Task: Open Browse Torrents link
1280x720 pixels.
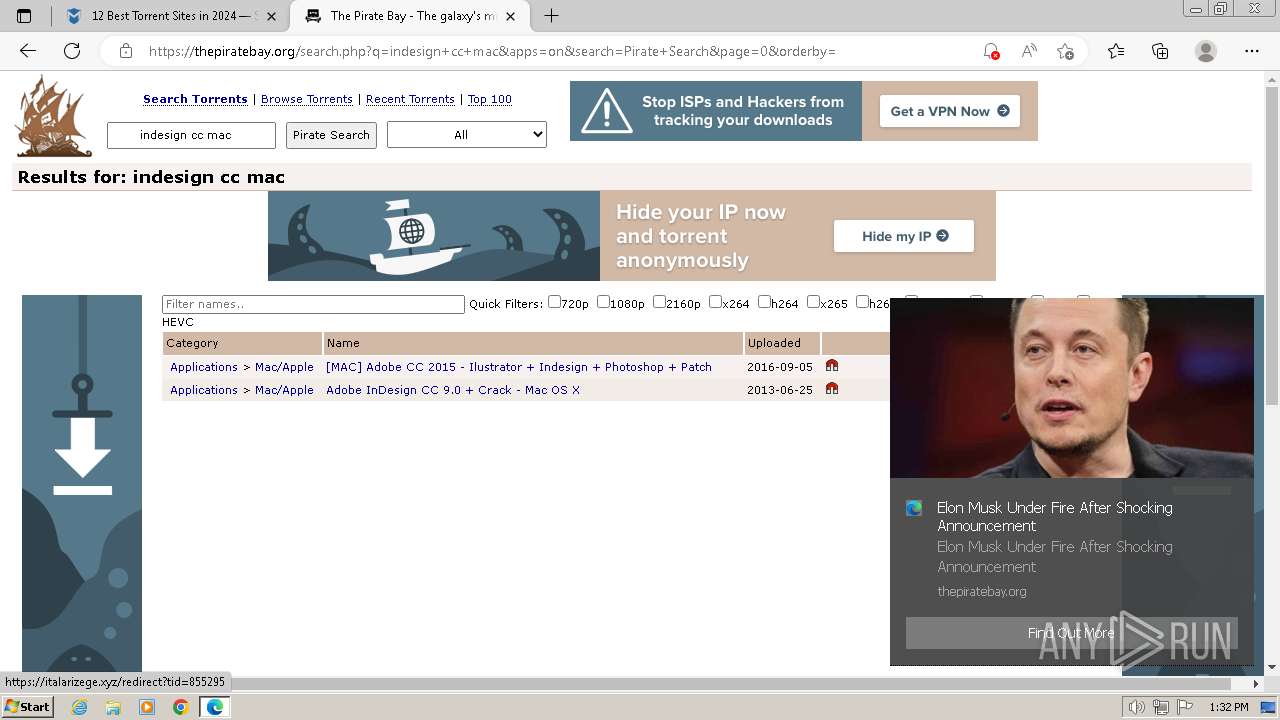Action: pos(307,99)
